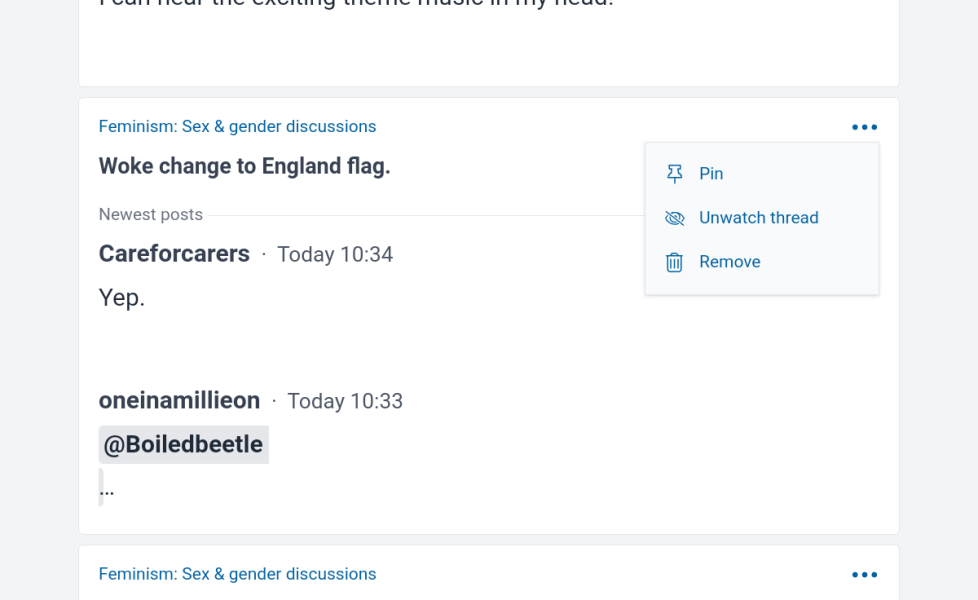
Task: Click the Today 10:34 timestamp
Action: (335, 254)
